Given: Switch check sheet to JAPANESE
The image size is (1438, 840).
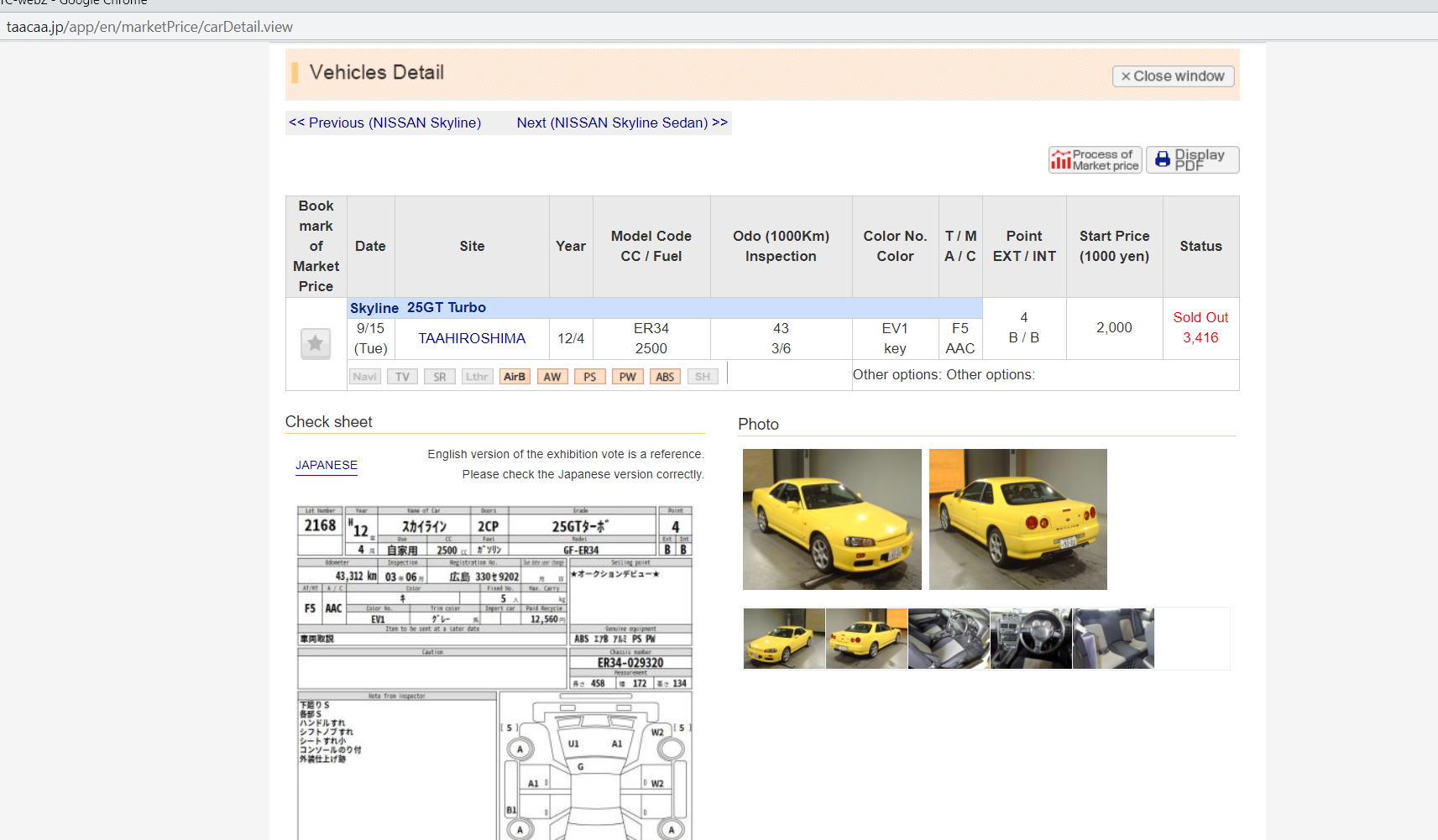Looking at the screenshot, I should tap(327, 465).
